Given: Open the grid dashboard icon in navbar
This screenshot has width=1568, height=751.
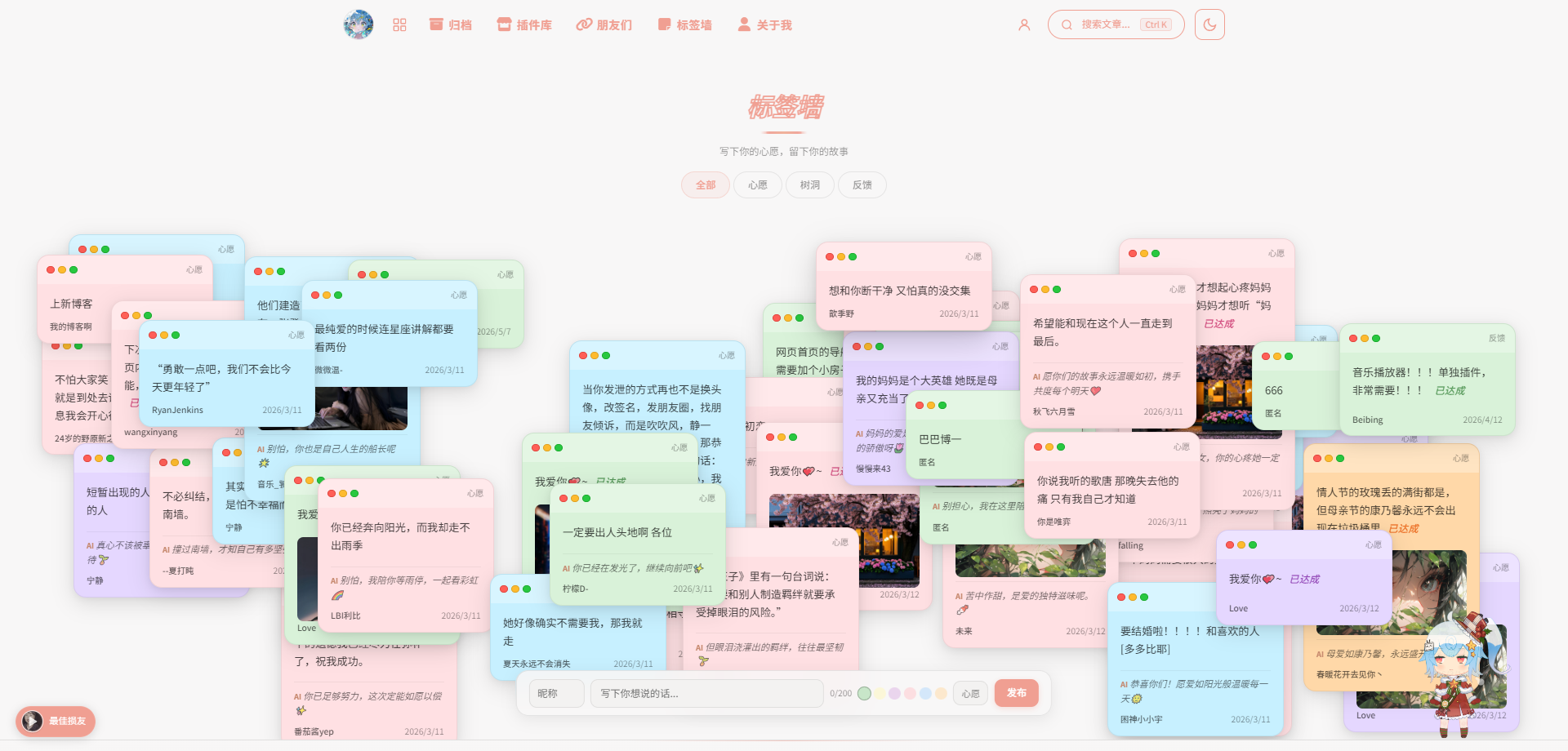Looking at the screenshot, I should (399, 25).
